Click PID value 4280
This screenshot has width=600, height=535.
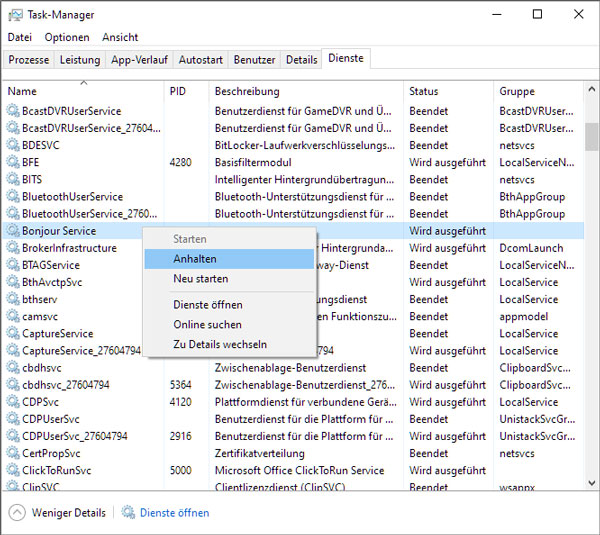[181, 162]
